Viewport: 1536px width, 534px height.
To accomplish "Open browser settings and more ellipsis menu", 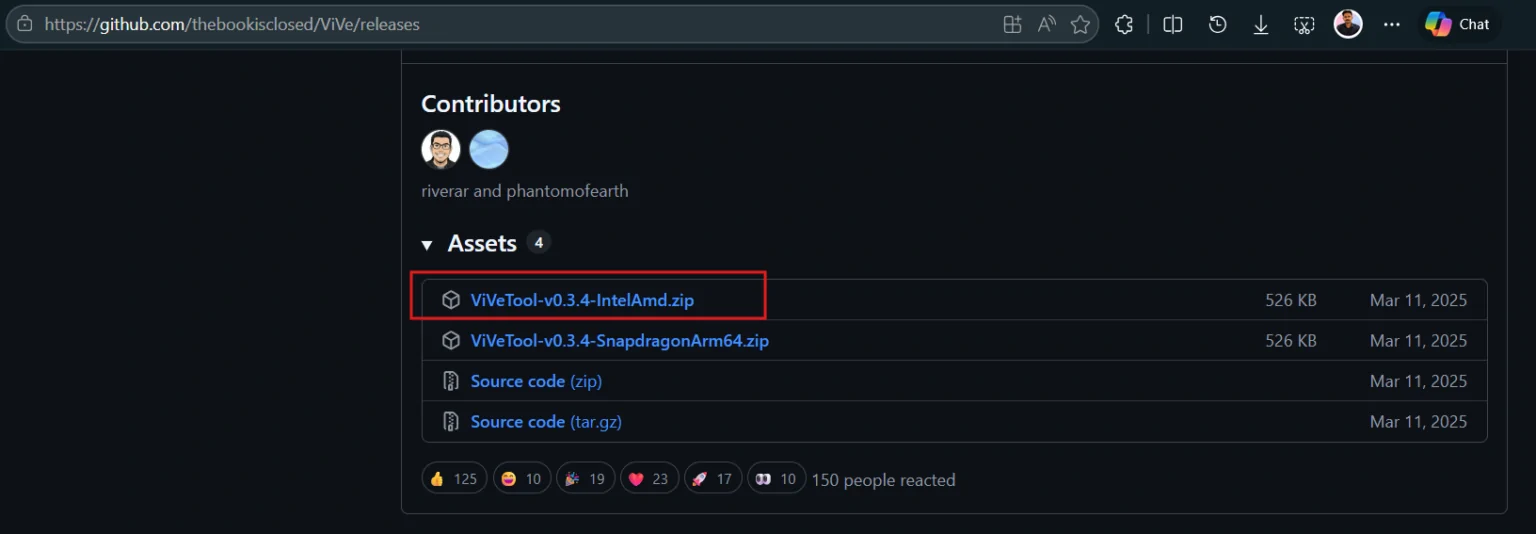I will click(x=1392, y=25).
